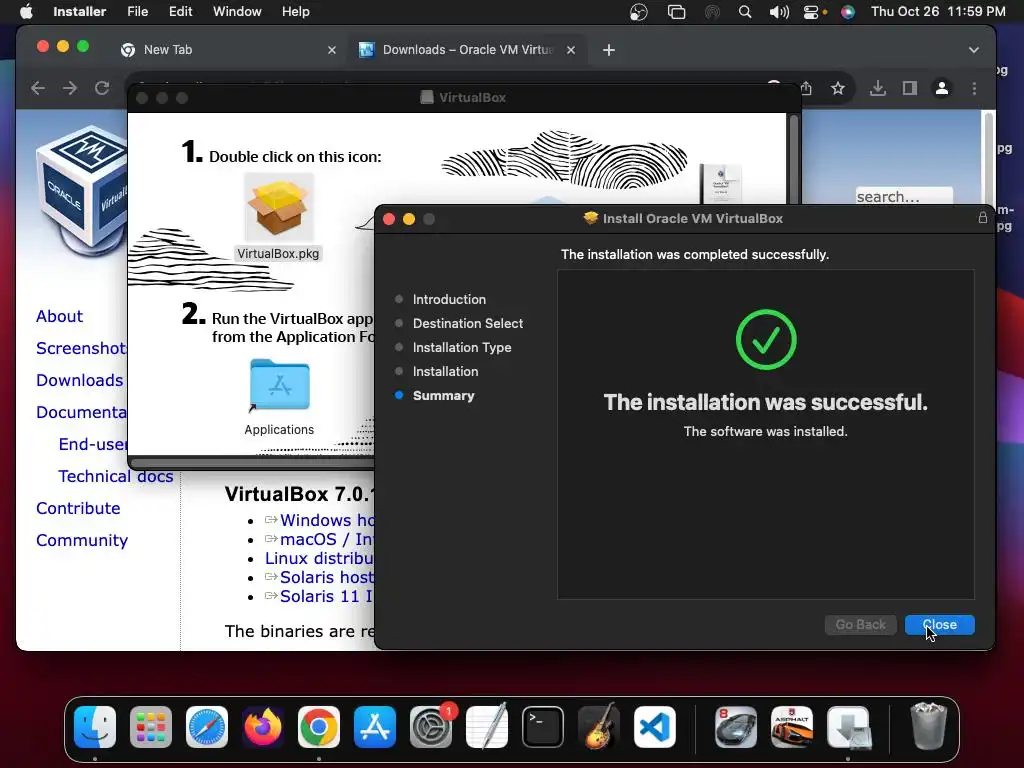
Task: Open the Apple menu
Action: [x=26, y=12]
